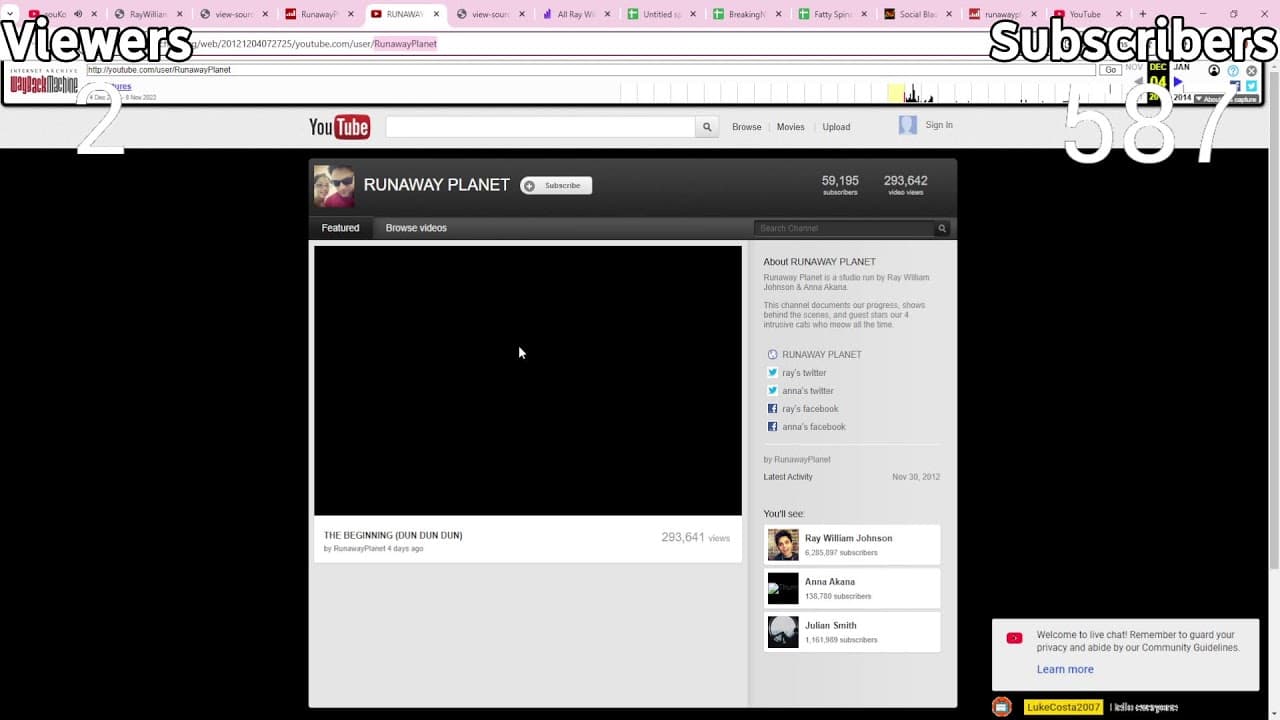The image size is (1280, 720).
Task: Click the Wayback user account icon
Action: click(x=1214, y=71)
